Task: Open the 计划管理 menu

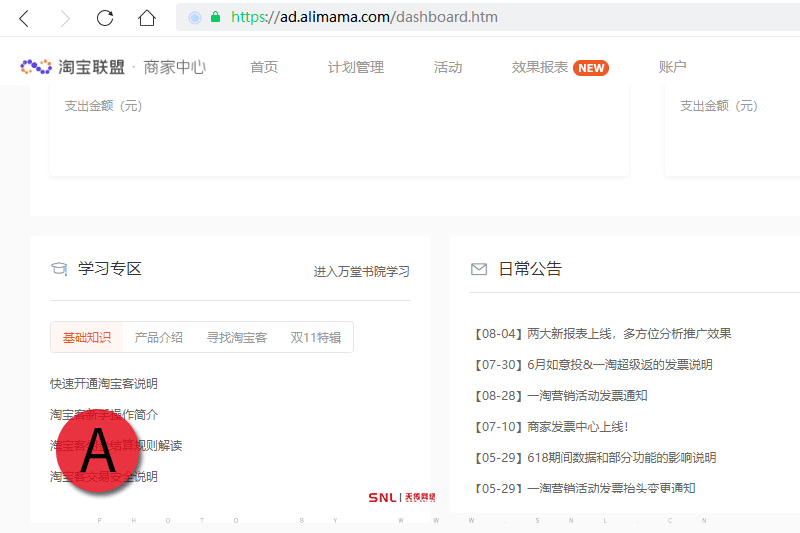Action: (356, 67)
